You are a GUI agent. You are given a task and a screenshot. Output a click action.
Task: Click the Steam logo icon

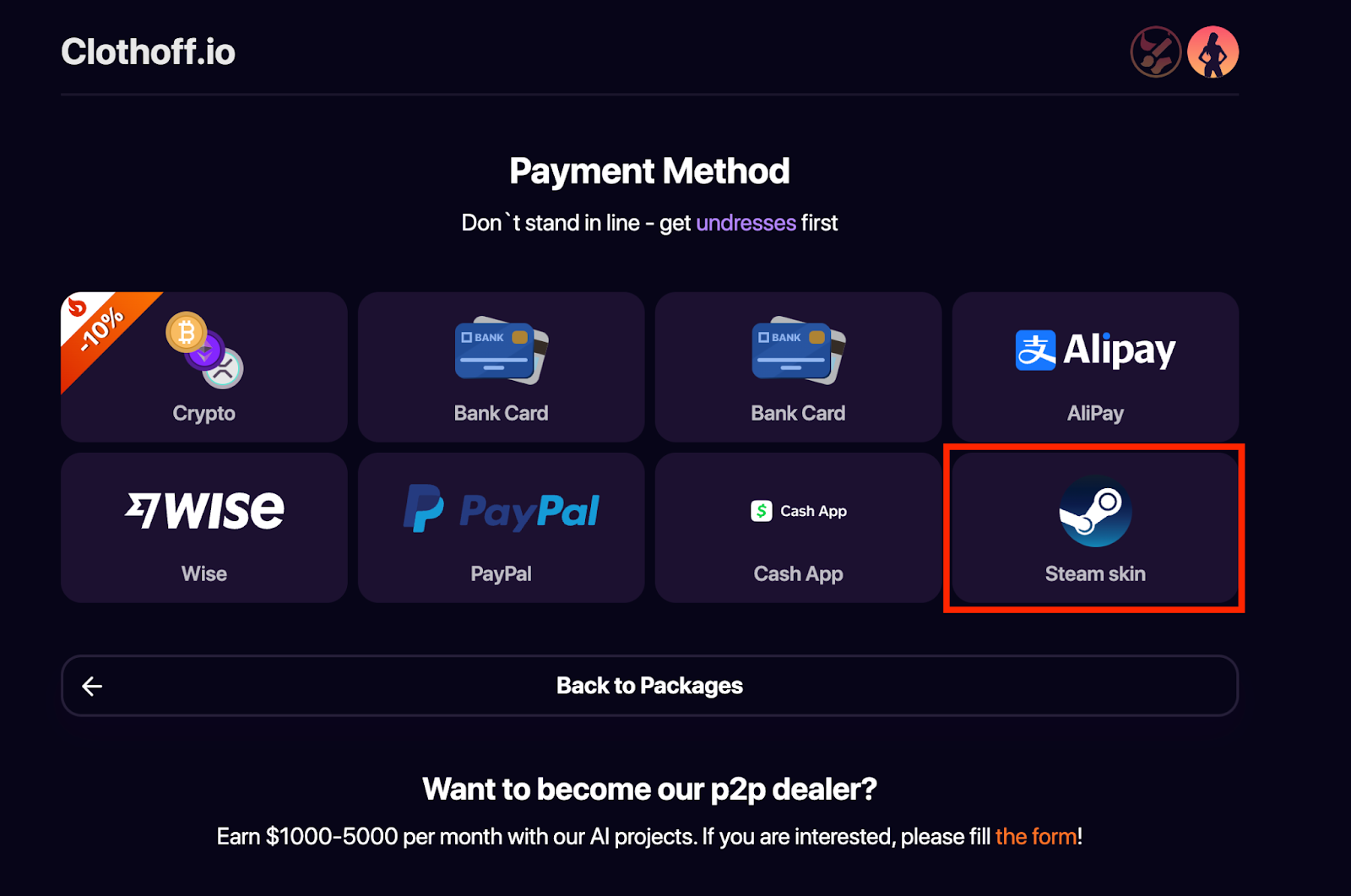tap(1095, 511)
